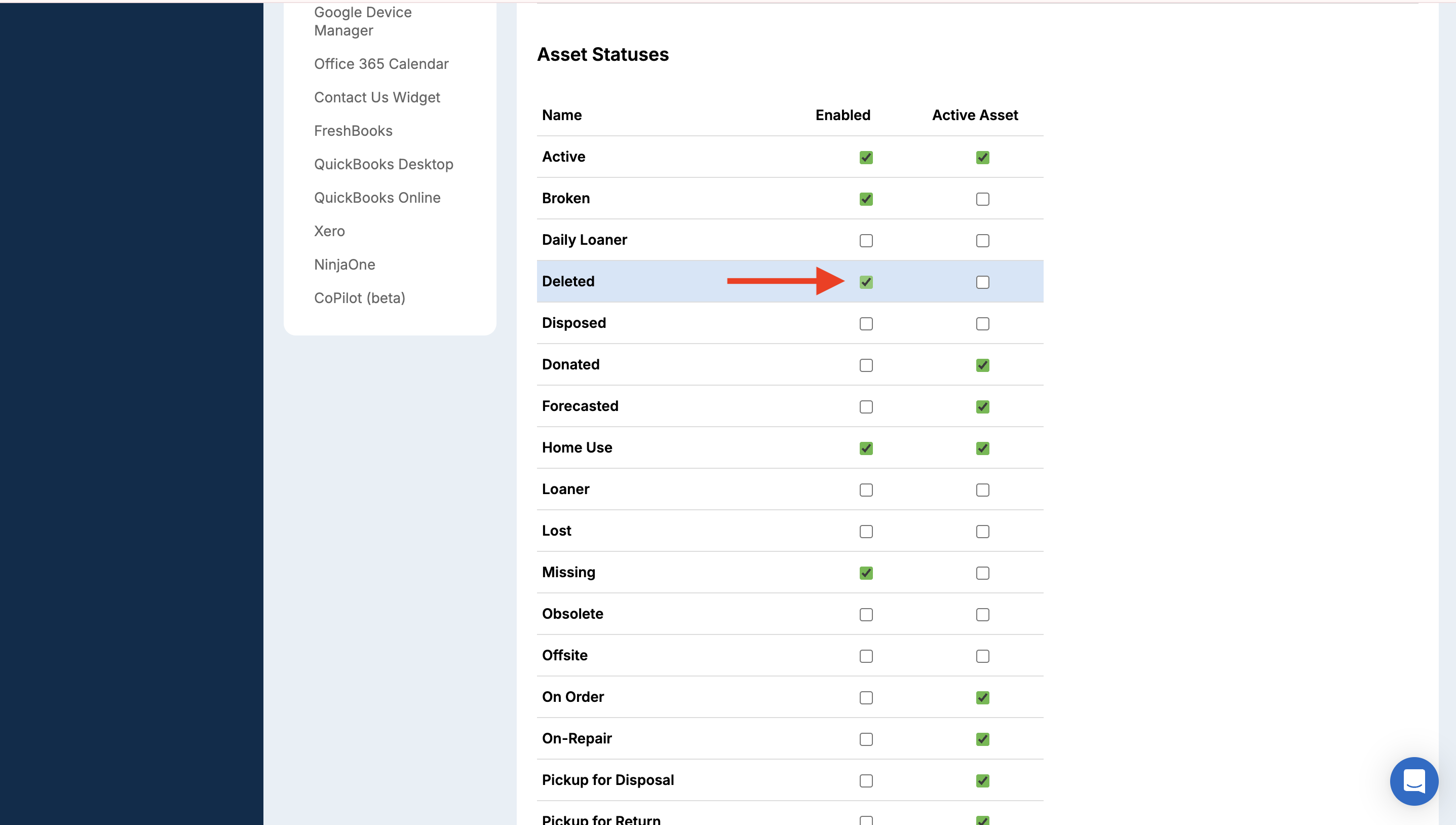Mark Broken as Active Asset
The width and height of the screenshot is (1456, 825).
982,200
